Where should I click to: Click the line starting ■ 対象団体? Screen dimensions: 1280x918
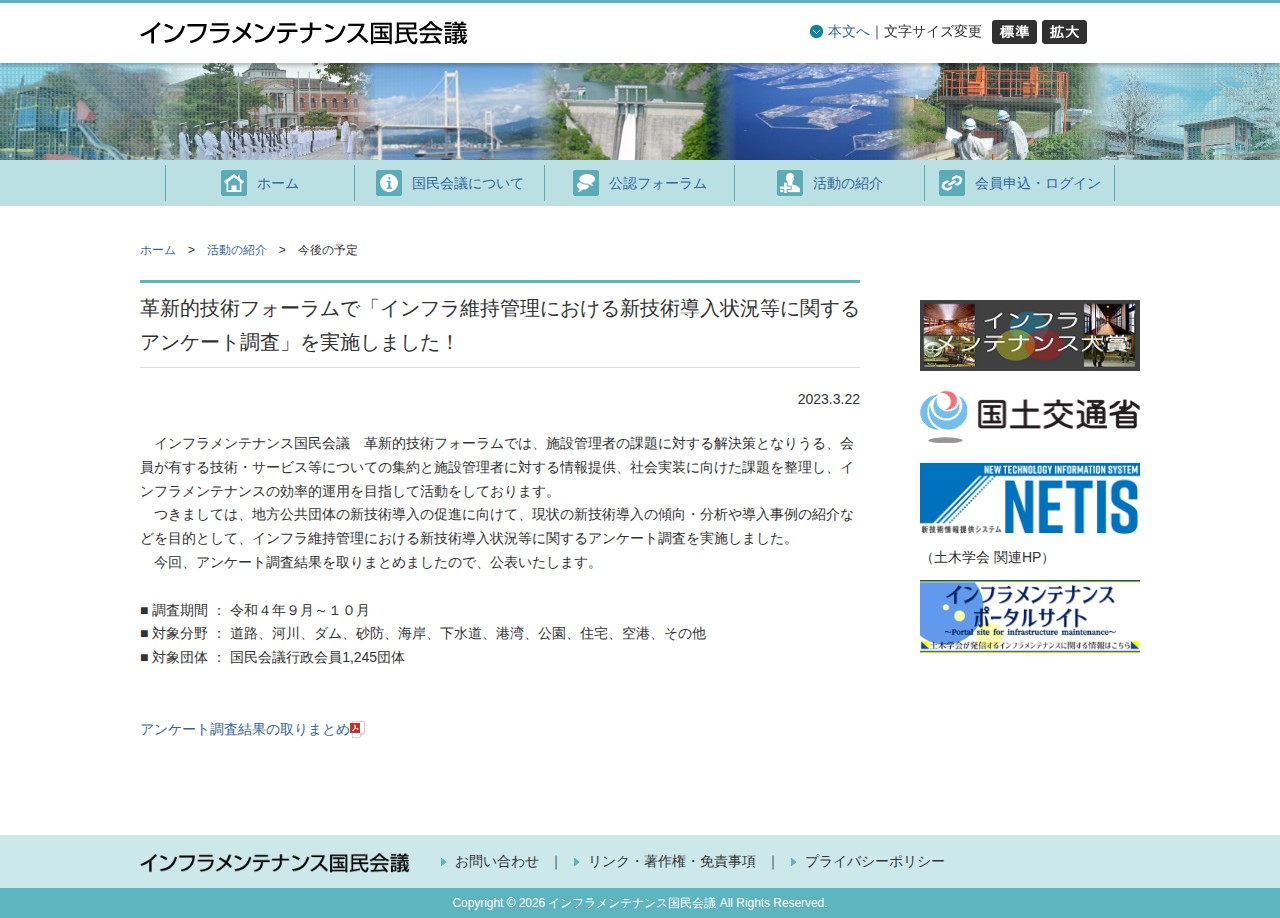273,657
